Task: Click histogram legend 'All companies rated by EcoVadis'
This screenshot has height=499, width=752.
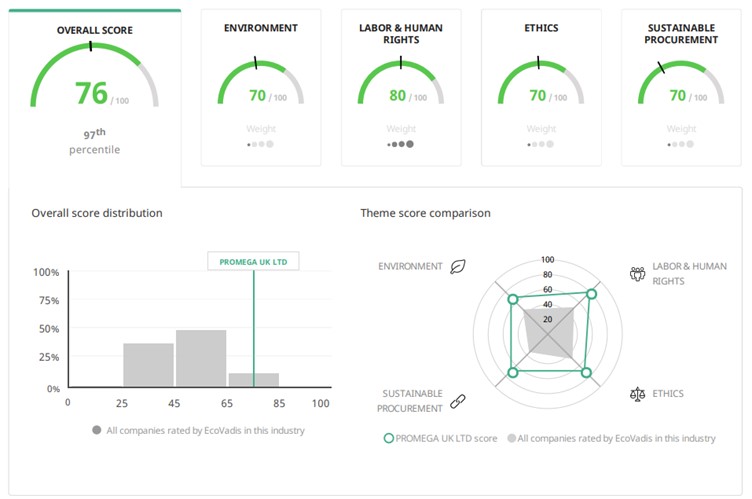Action: 205,430
